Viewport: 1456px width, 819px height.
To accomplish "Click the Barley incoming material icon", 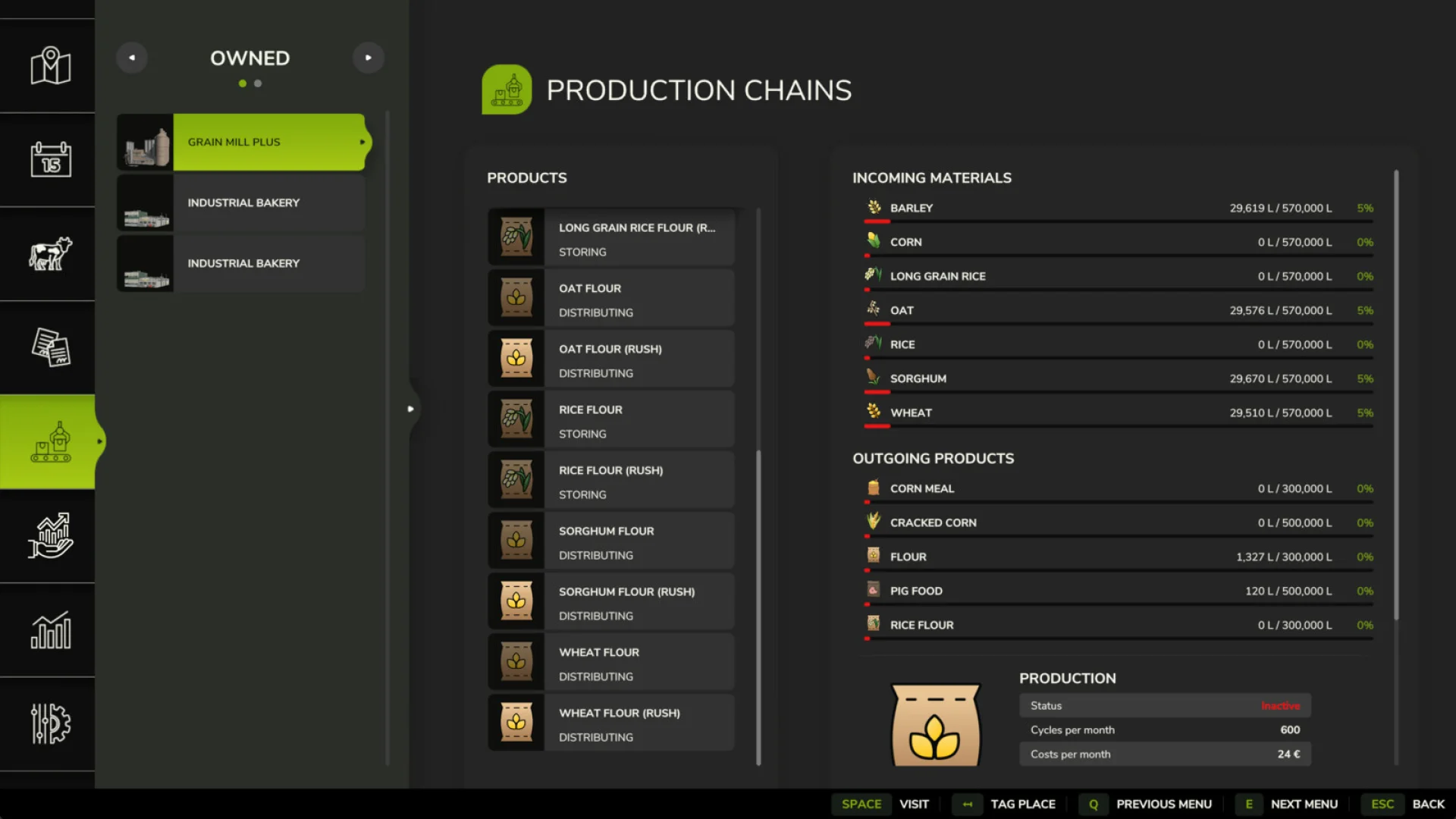I will point(873,207).
